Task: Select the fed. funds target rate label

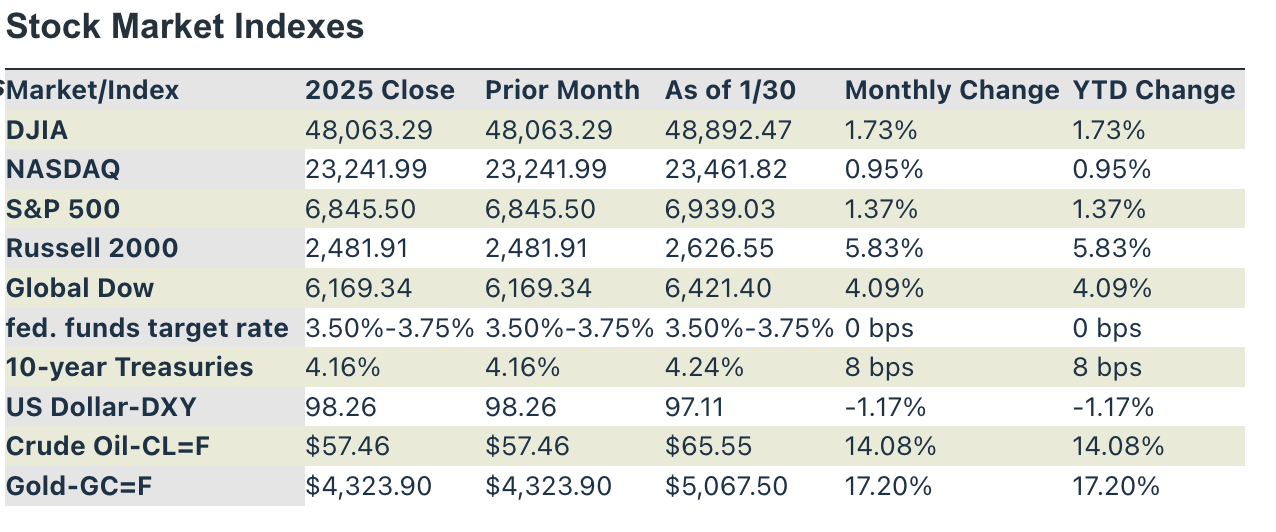Action: (x=147, y=328)
